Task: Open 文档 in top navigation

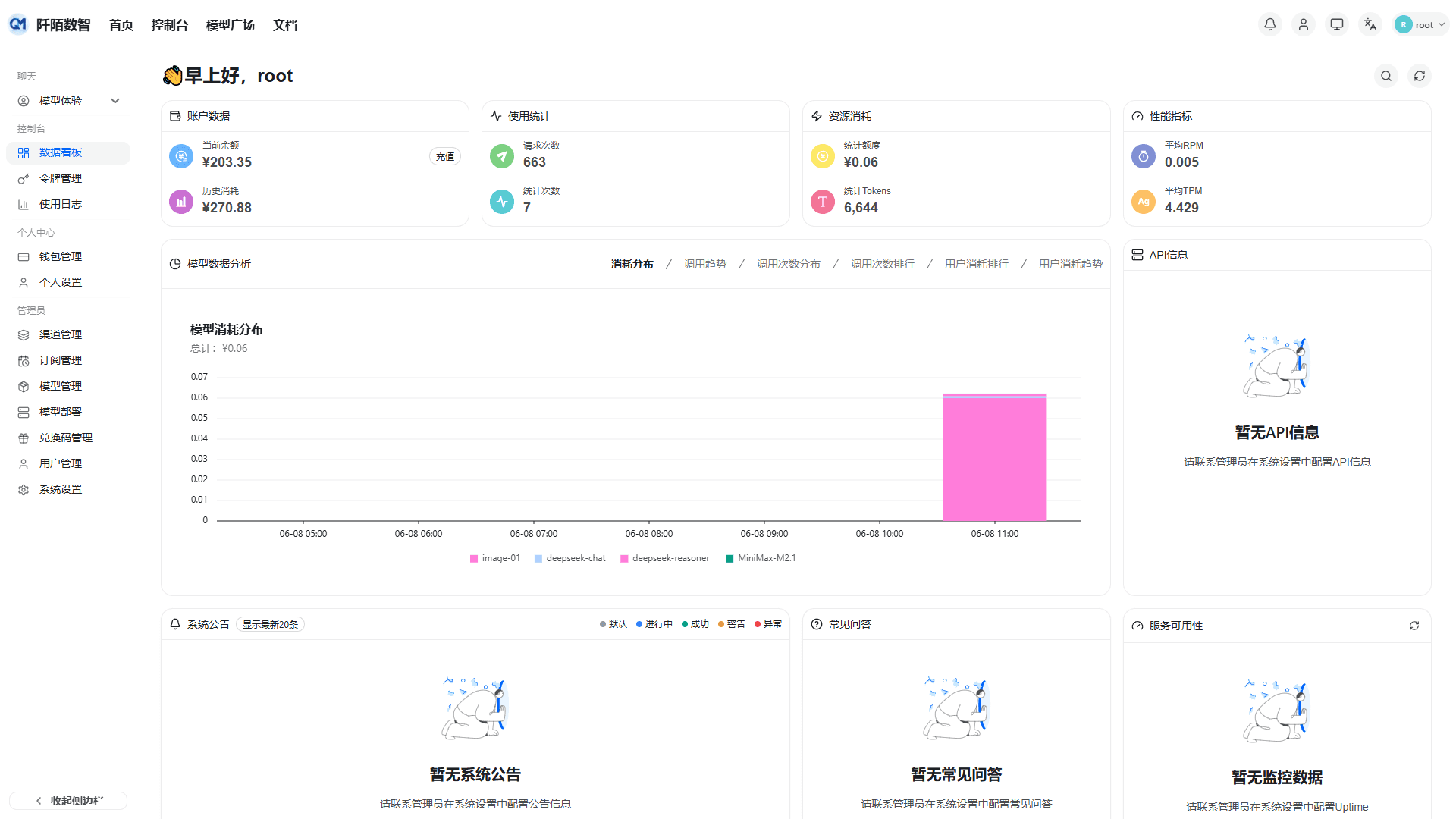Action: tap(285, 25)
